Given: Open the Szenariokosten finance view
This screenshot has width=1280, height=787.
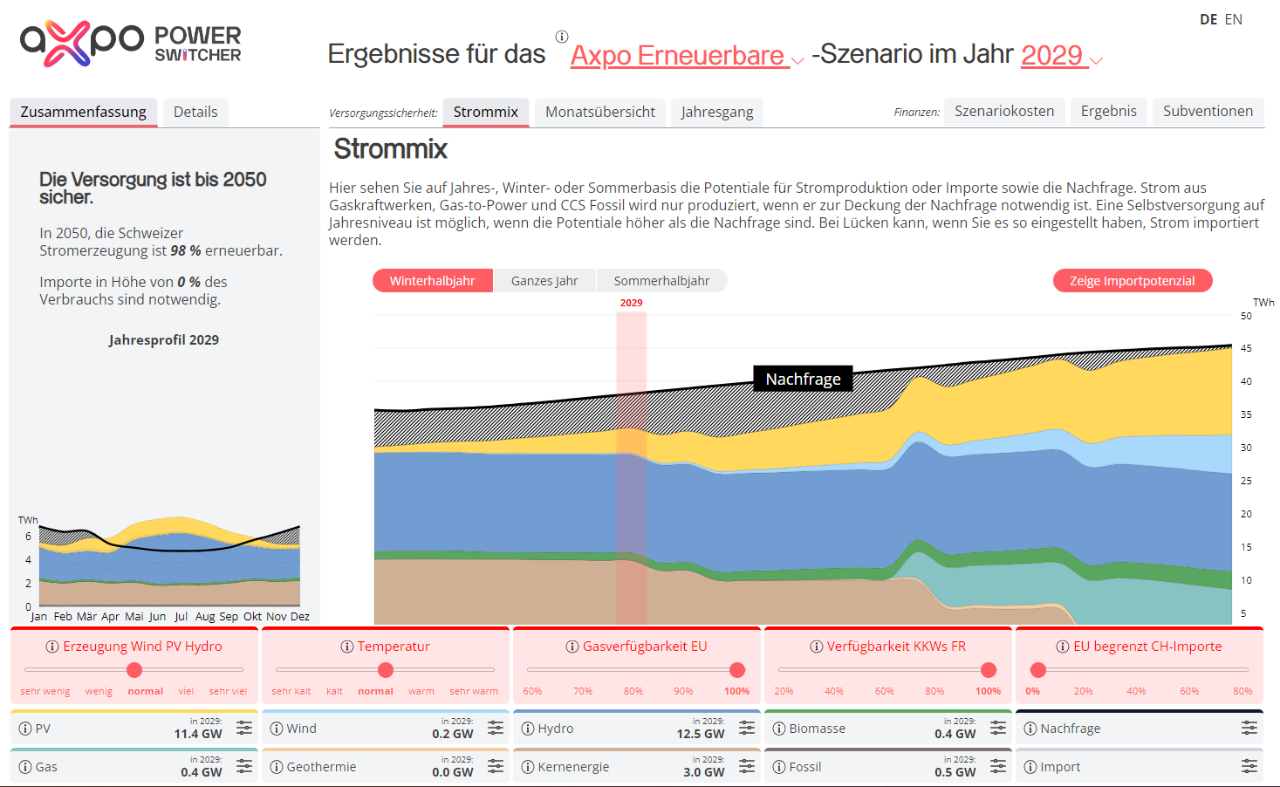Looking at the screenshot, I should (x=1004, y=112).
